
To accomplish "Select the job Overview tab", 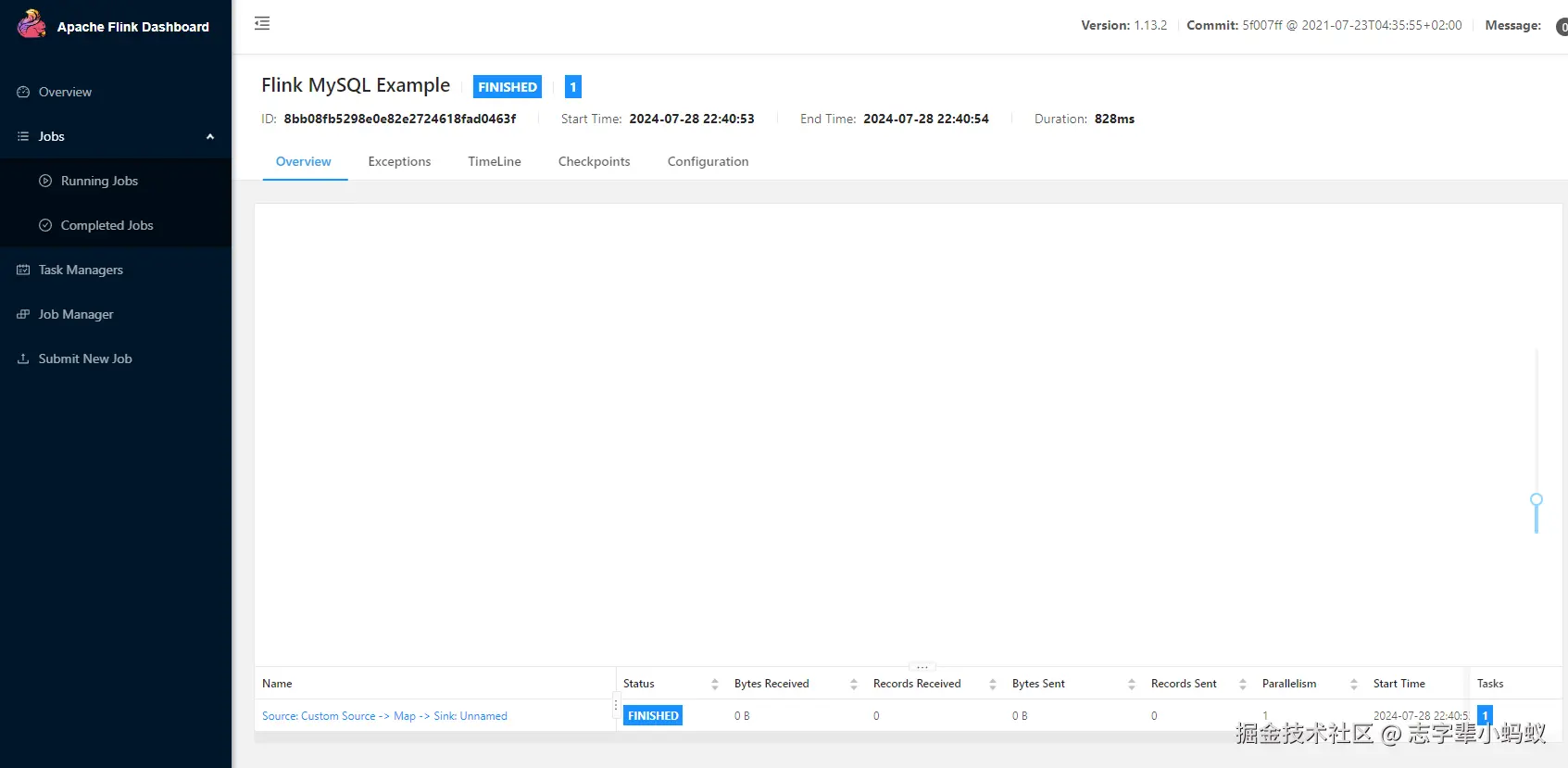I will coord(304,161).
